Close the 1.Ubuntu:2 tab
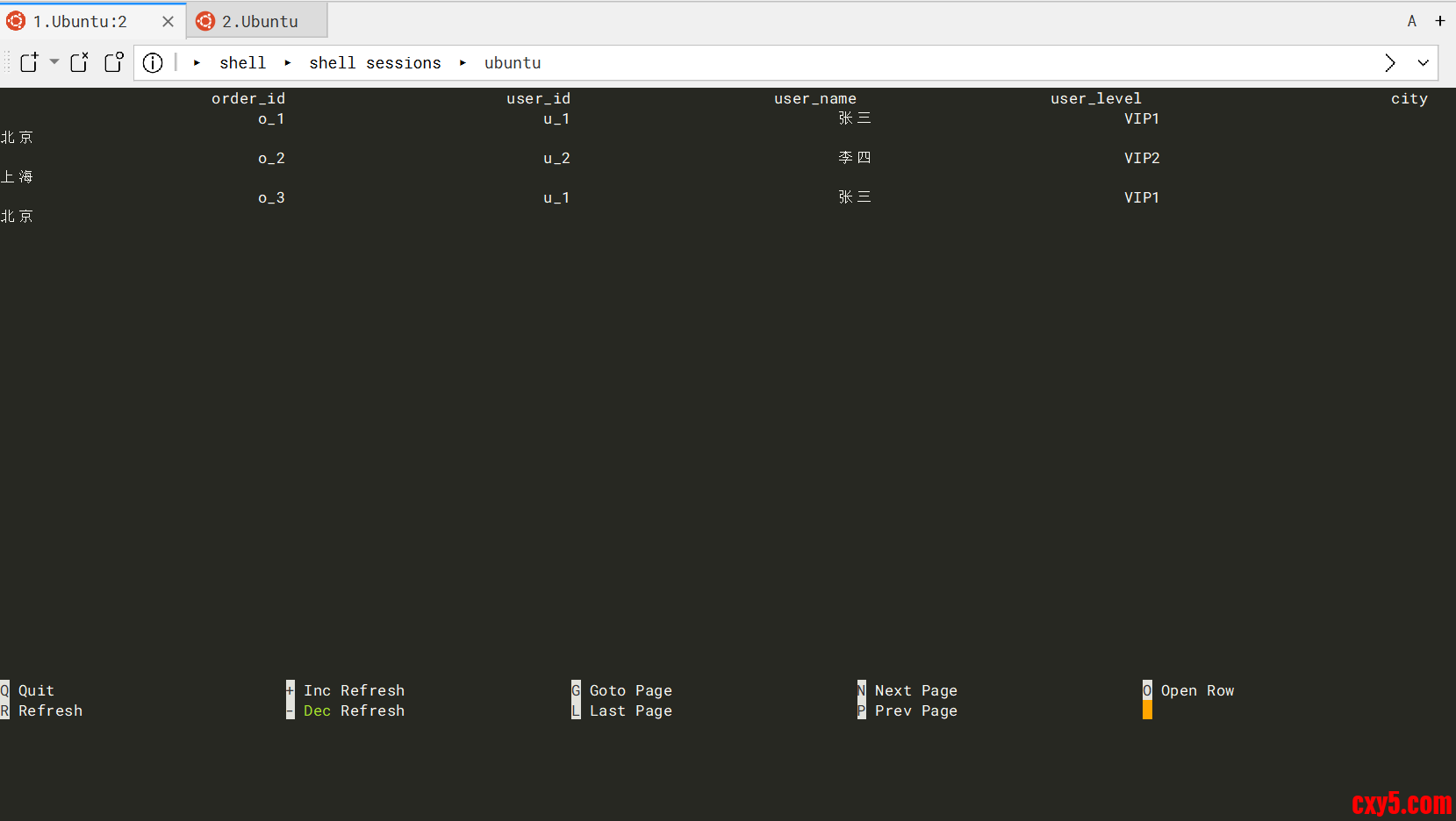The width and height of the screenshot is (1456, 821). coord(168,21)
